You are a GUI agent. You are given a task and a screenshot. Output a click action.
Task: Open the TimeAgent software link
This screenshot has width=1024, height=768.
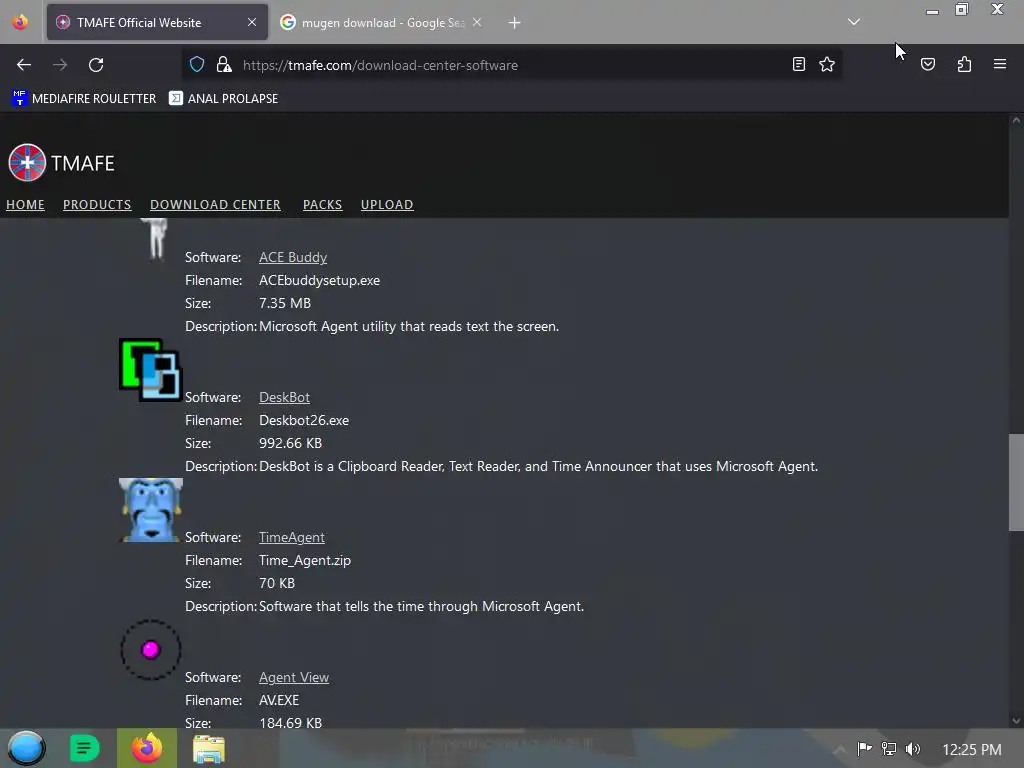click(x=292, y=537)
